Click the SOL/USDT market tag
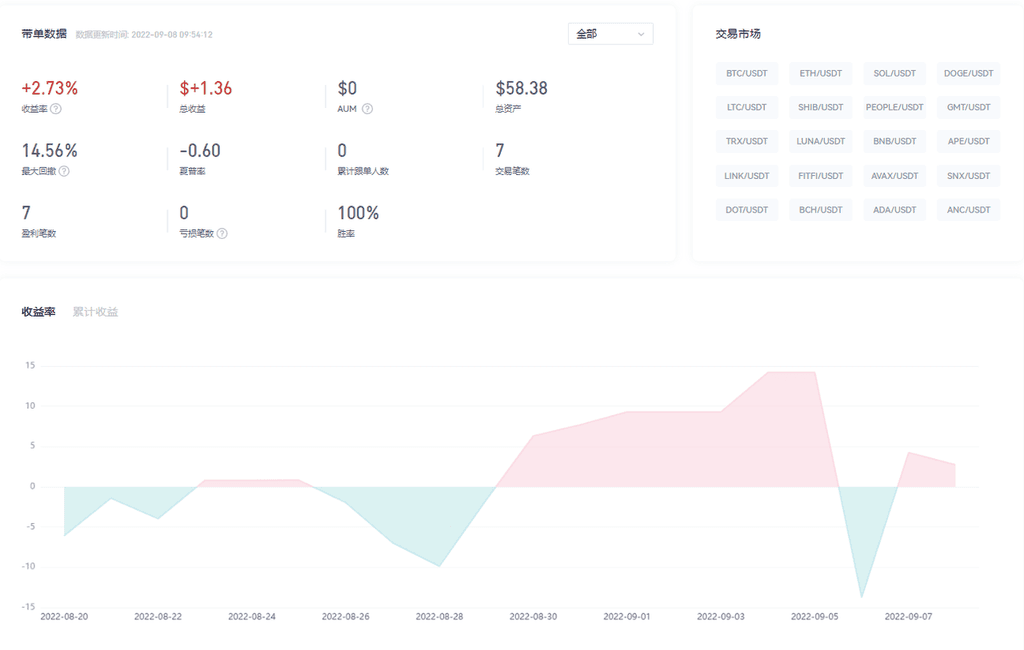Screen dimensions: 1024x650 [x=894, y=73]
